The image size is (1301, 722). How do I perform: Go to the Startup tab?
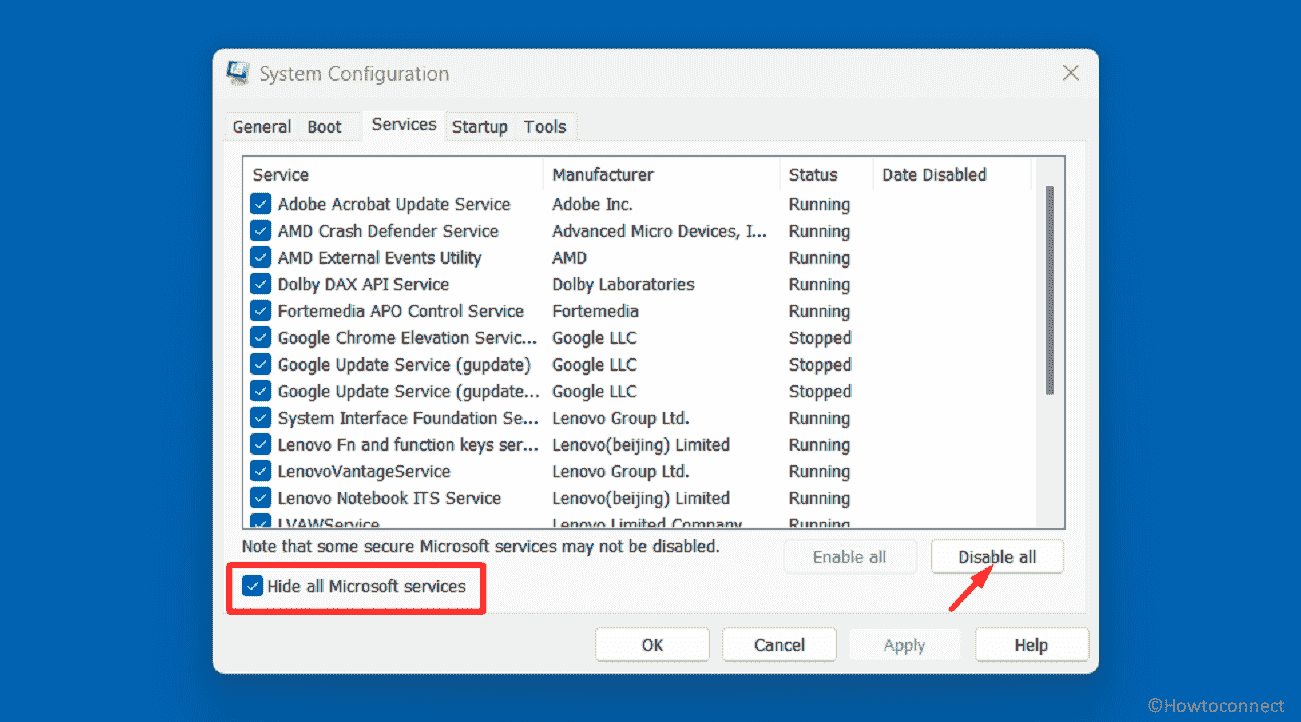pyautogui.click(x=480, y=127)
